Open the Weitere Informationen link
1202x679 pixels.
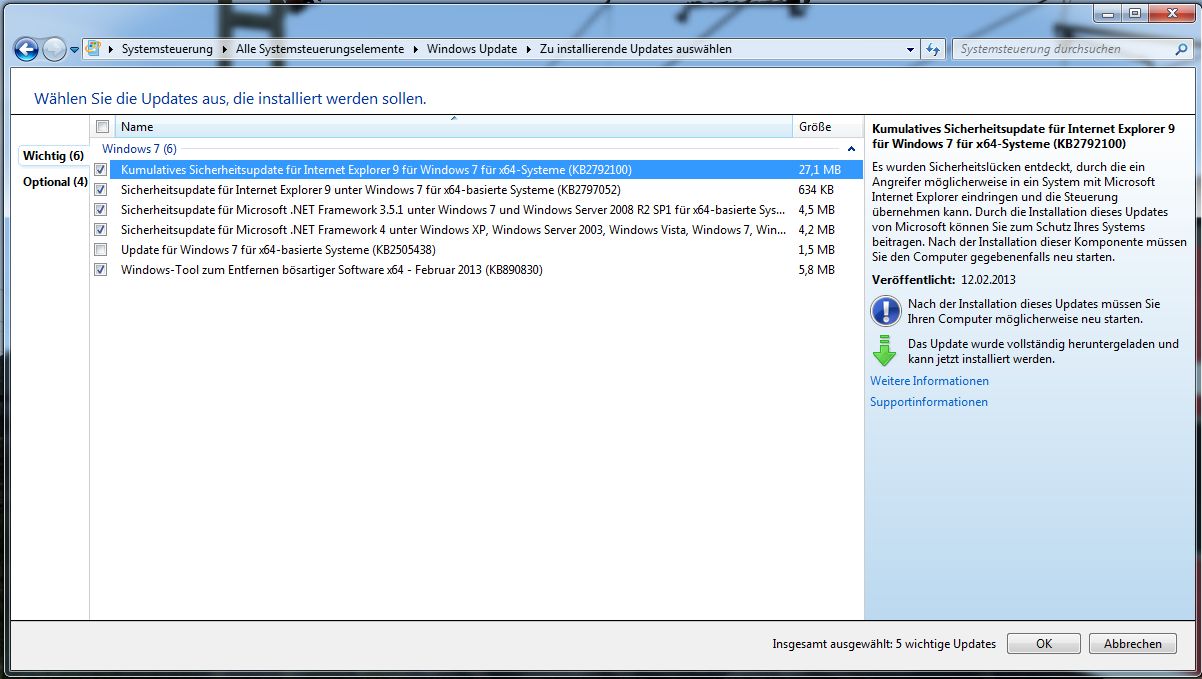[929, 381]
